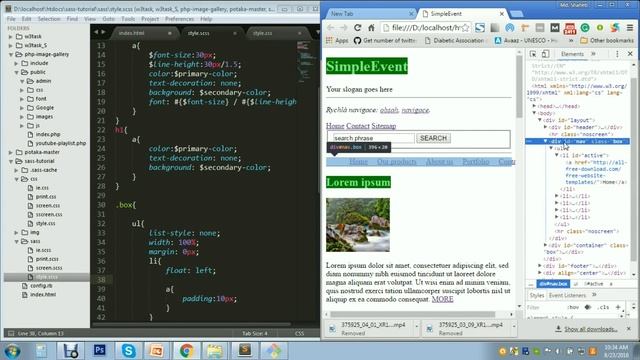Screen dimensions: 640x360
Task: Switch to DevTools Elements tab
Action: (x=572, y=54)
